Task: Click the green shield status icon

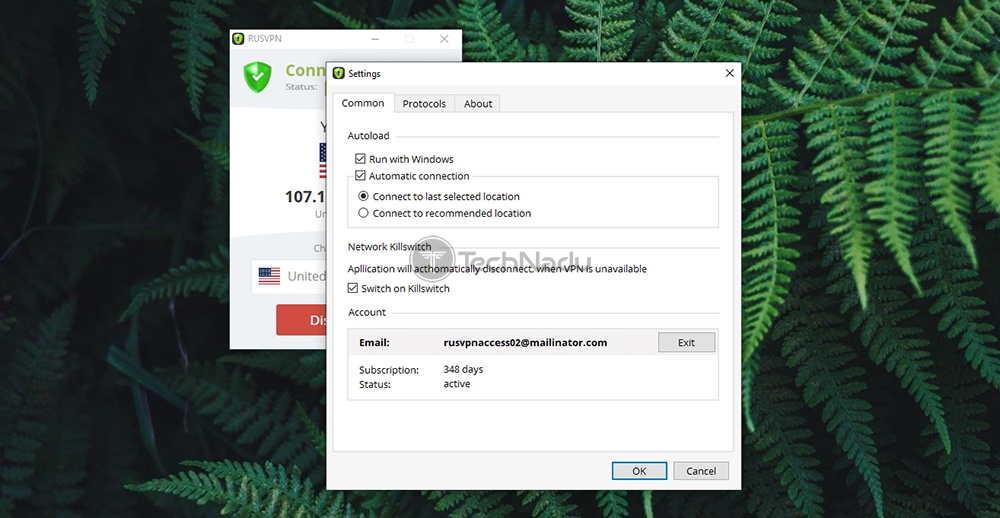Action: [x=257, y=77]
